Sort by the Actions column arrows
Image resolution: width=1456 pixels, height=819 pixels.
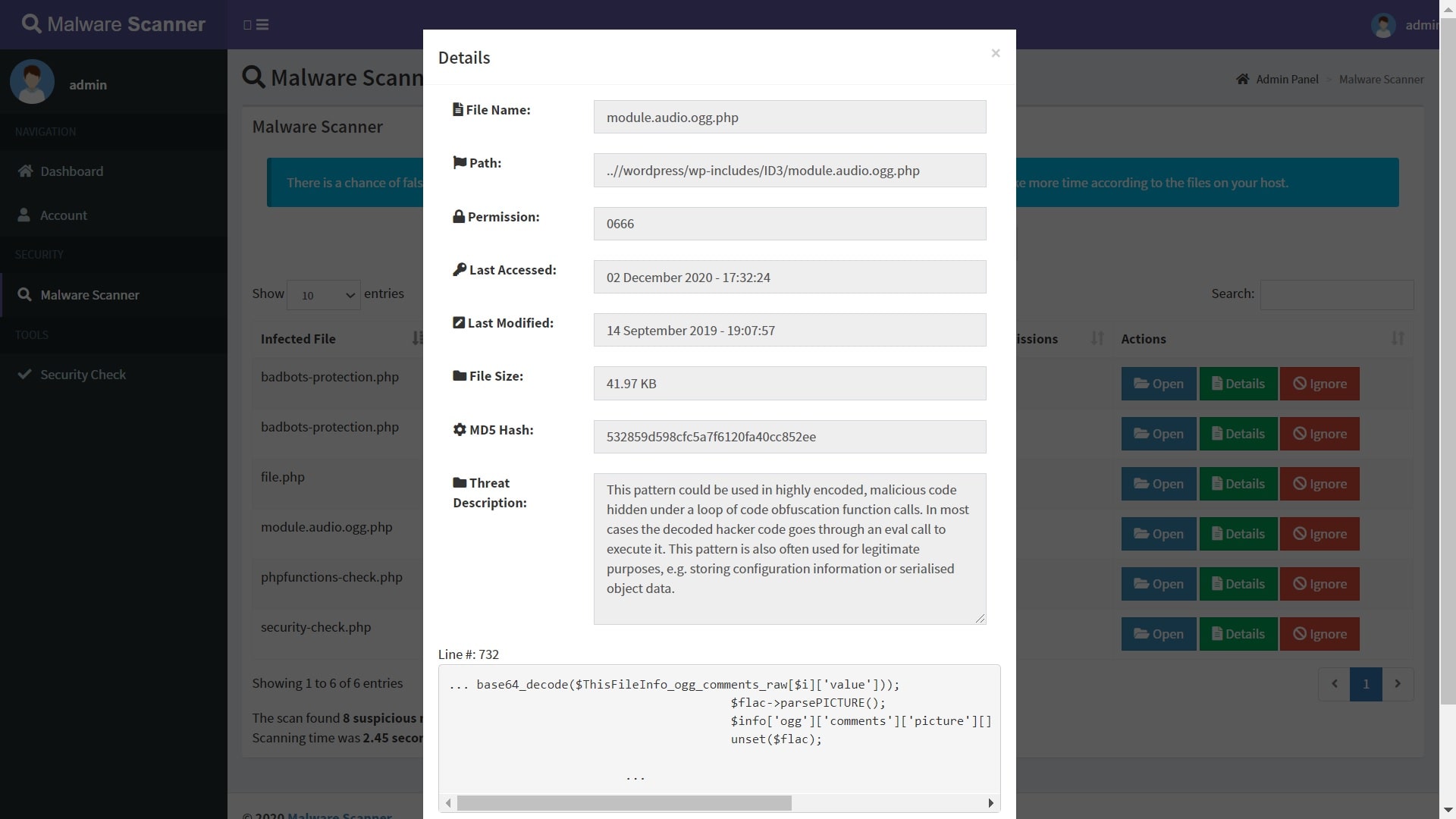1397,339
